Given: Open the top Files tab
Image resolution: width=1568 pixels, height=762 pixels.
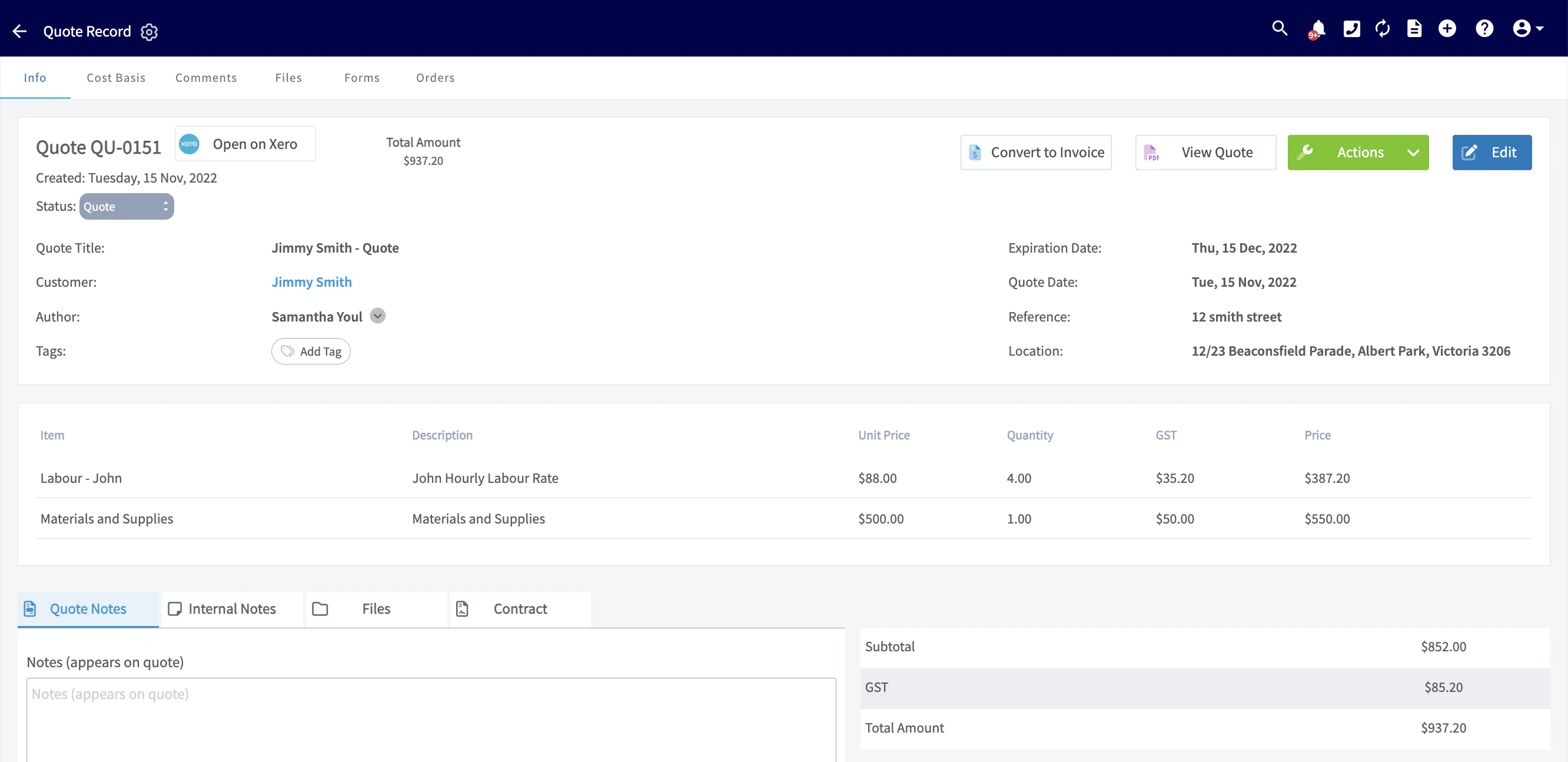Looking at the screenshot, I should (288, 77).
